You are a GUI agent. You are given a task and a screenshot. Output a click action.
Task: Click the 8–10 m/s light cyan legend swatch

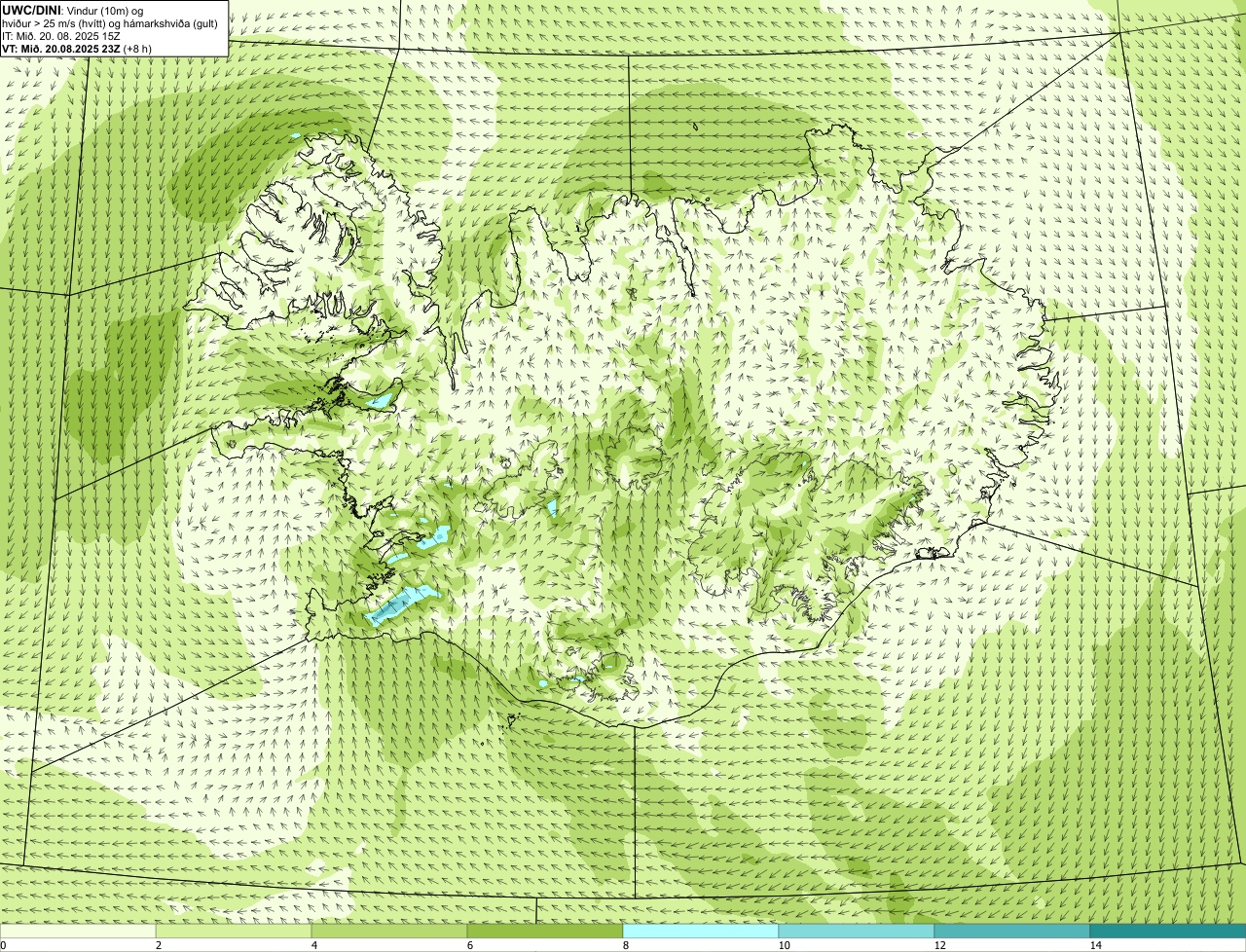[701, 931]
